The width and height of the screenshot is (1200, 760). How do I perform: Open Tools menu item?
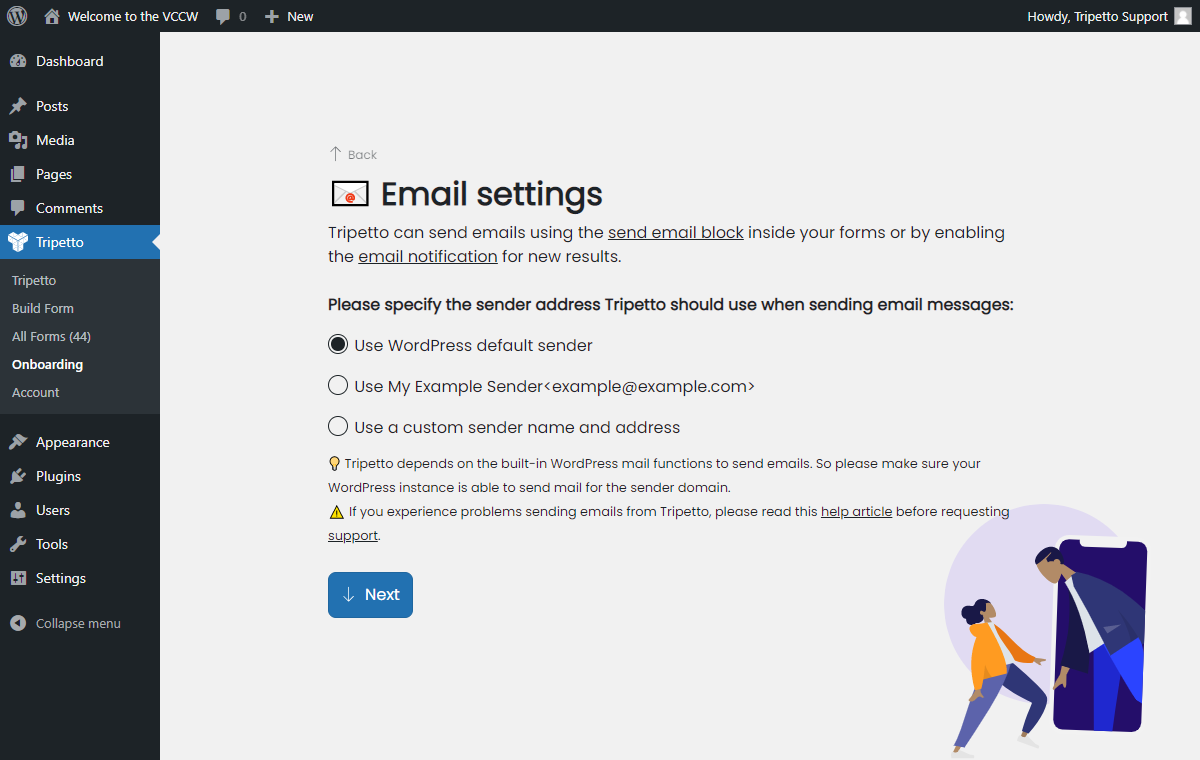click(x=80, y=544)
